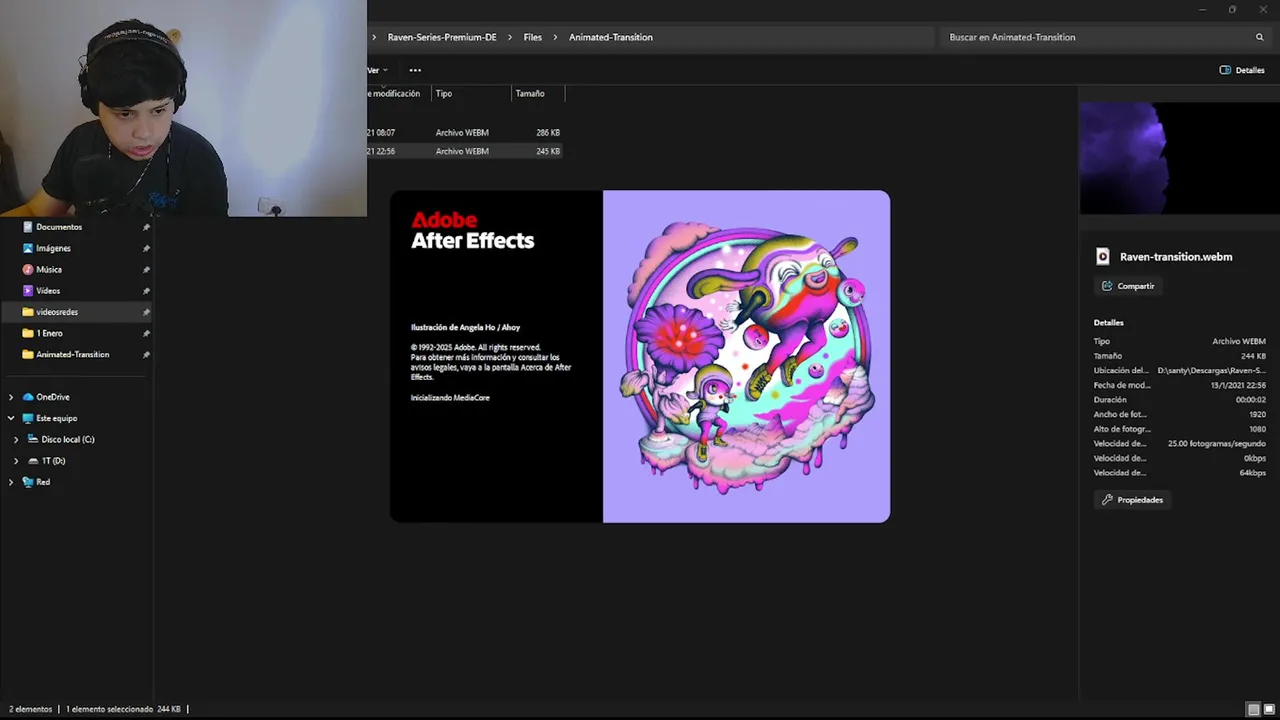Sort by the Tipo column header
This screenshot has height=720, width=1280.
pos(471,93)
